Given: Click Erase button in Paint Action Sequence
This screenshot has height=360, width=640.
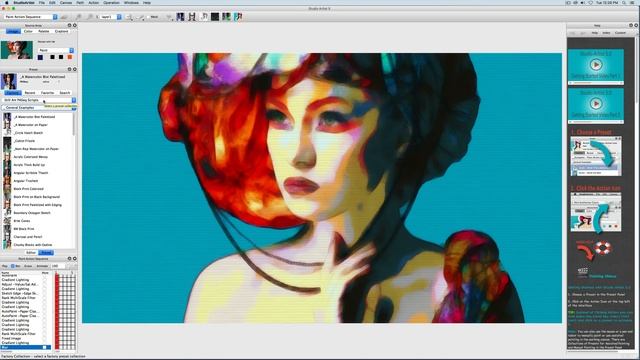Looking at the screenshot, I should [x=28, y=266].
